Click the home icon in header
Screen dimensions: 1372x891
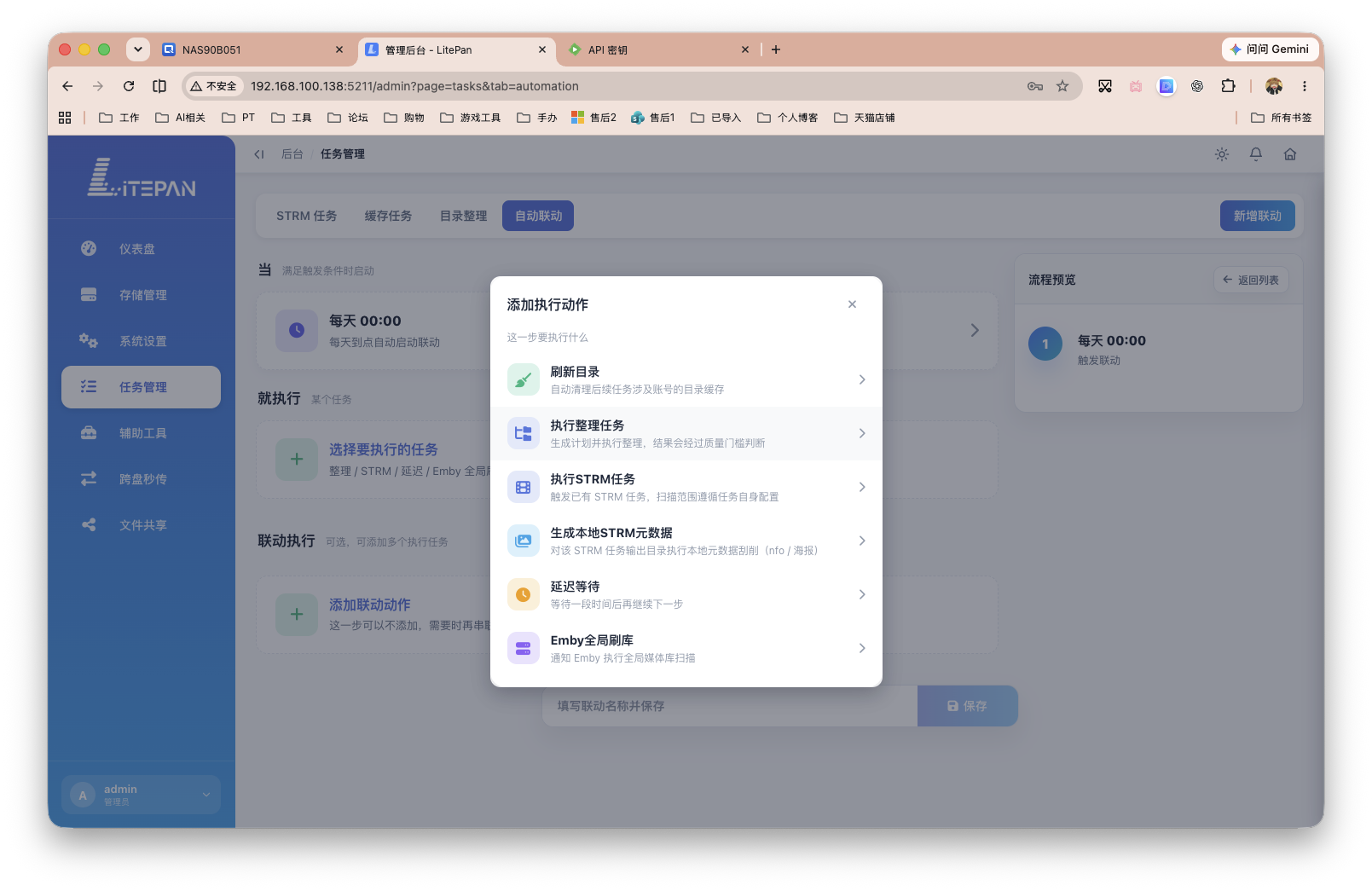(x=1290, y=154)
